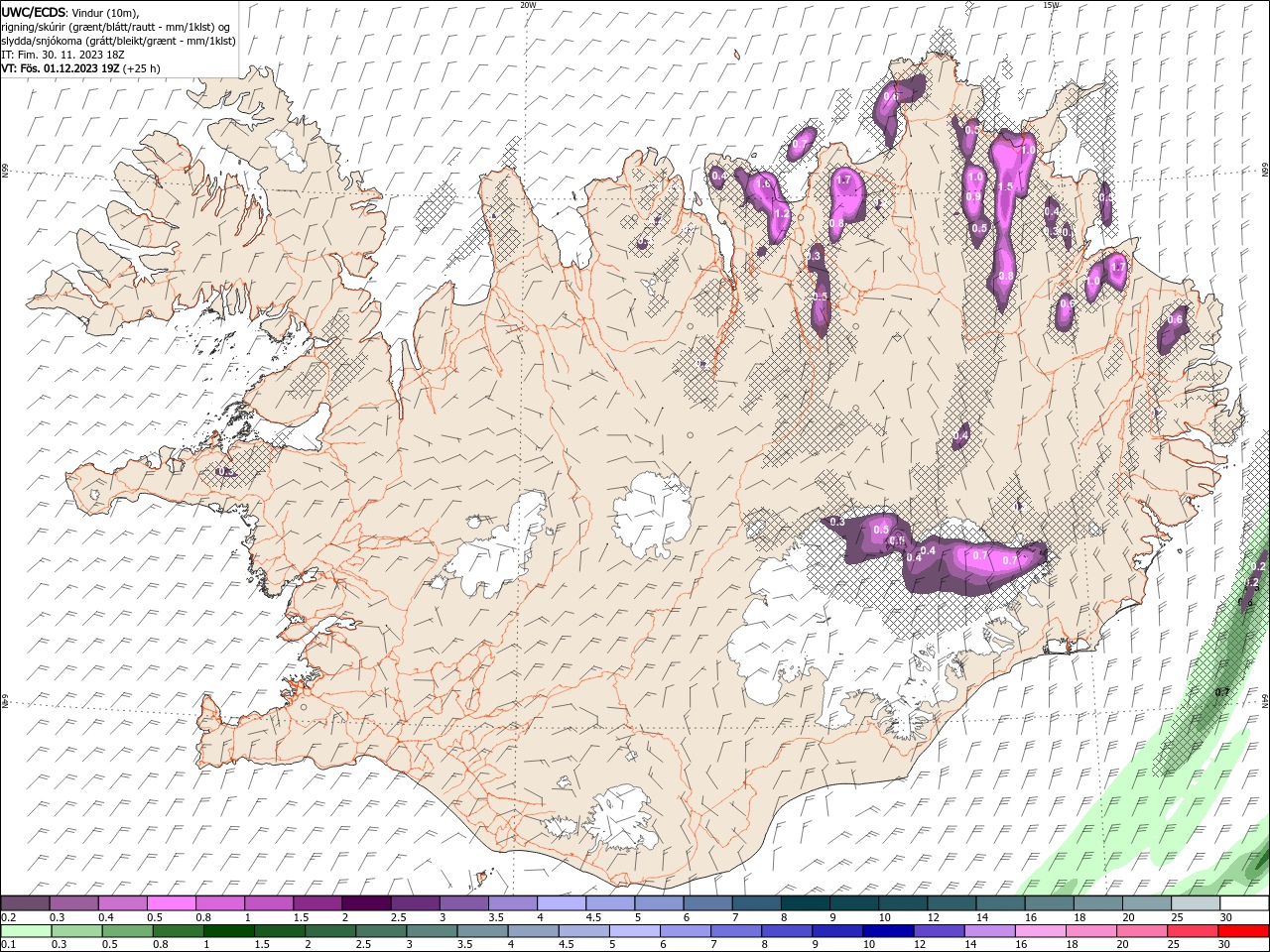The height and width of the screenshot is (952, 1270).
Task: Choose the 1–1.5 snow legend swatch
Action: point(269,903)
